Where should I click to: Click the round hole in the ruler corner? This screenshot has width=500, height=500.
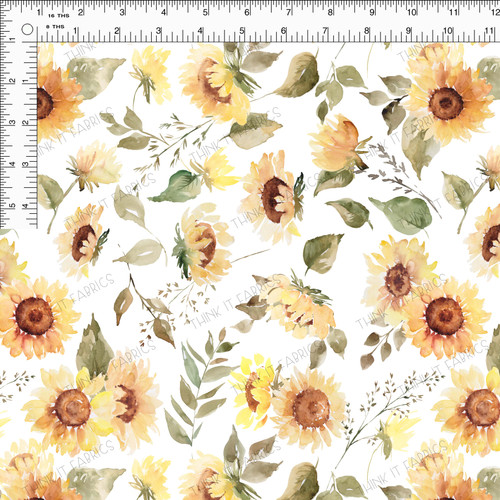tap(27, 29)
